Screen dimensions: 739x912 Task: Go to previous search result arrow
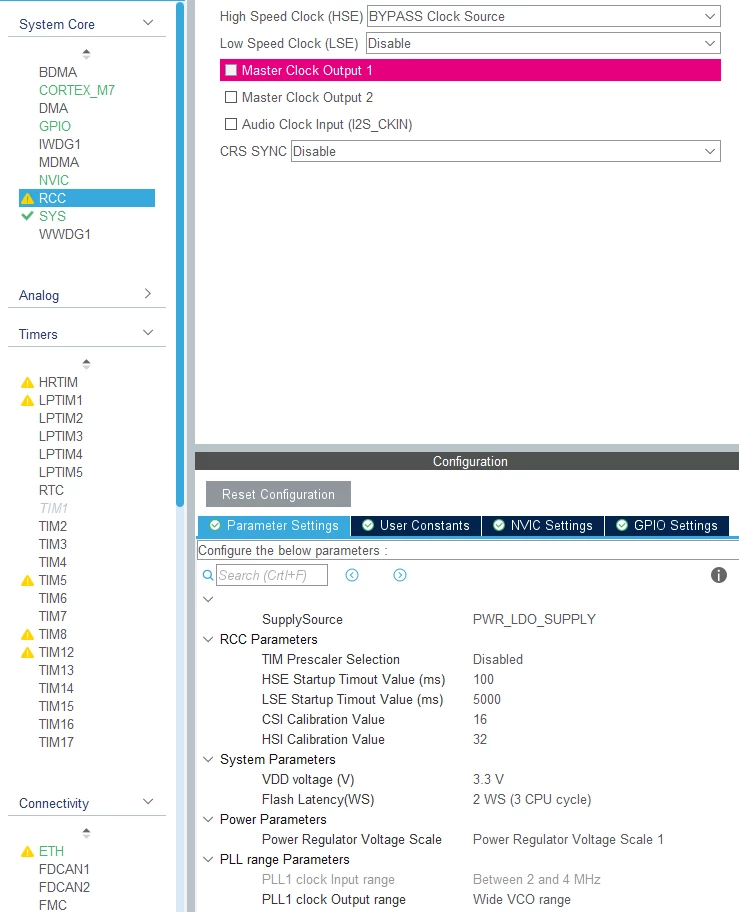[x=352, y=575]
